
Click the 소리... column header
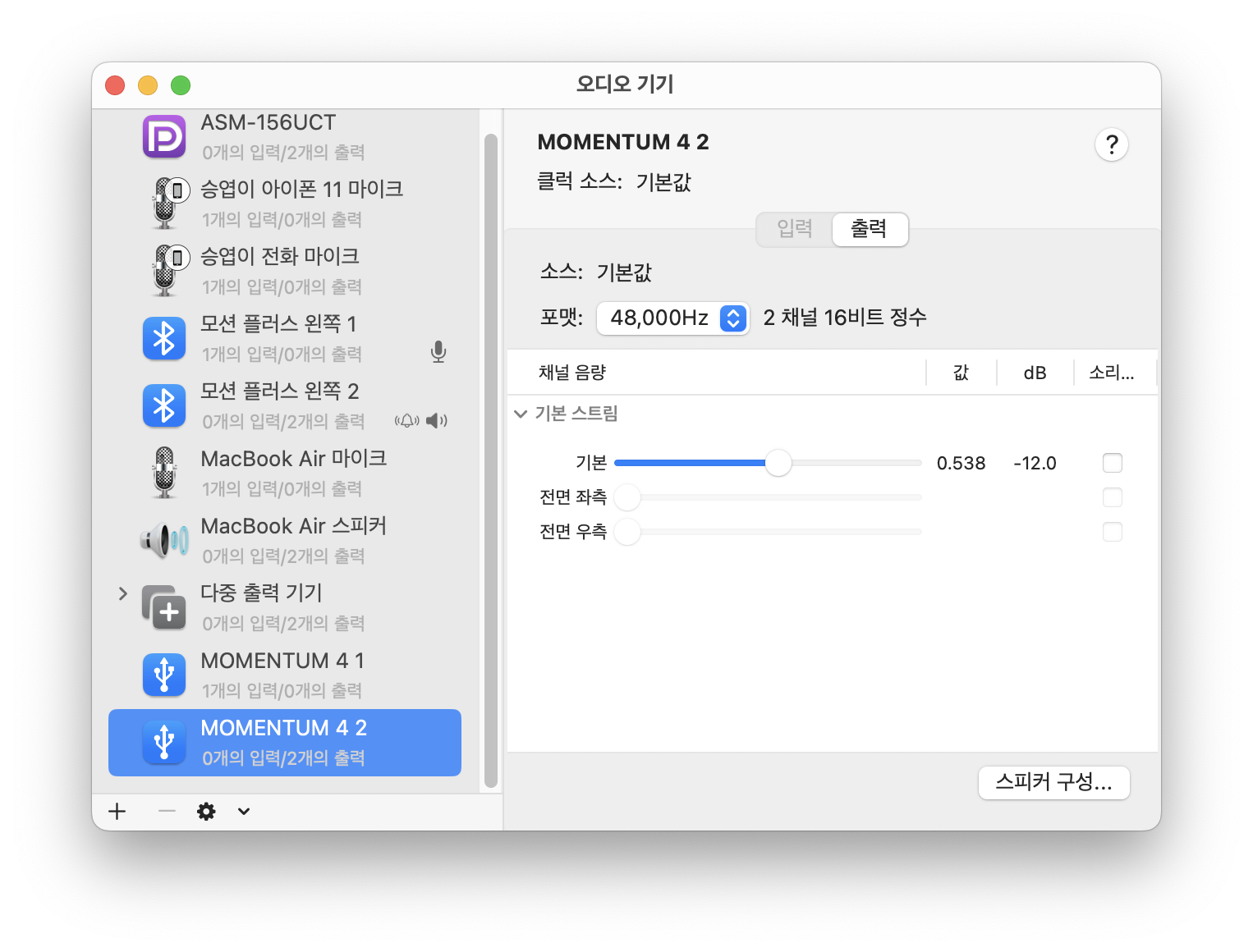pyautogui.click(x=1112, y=373)
